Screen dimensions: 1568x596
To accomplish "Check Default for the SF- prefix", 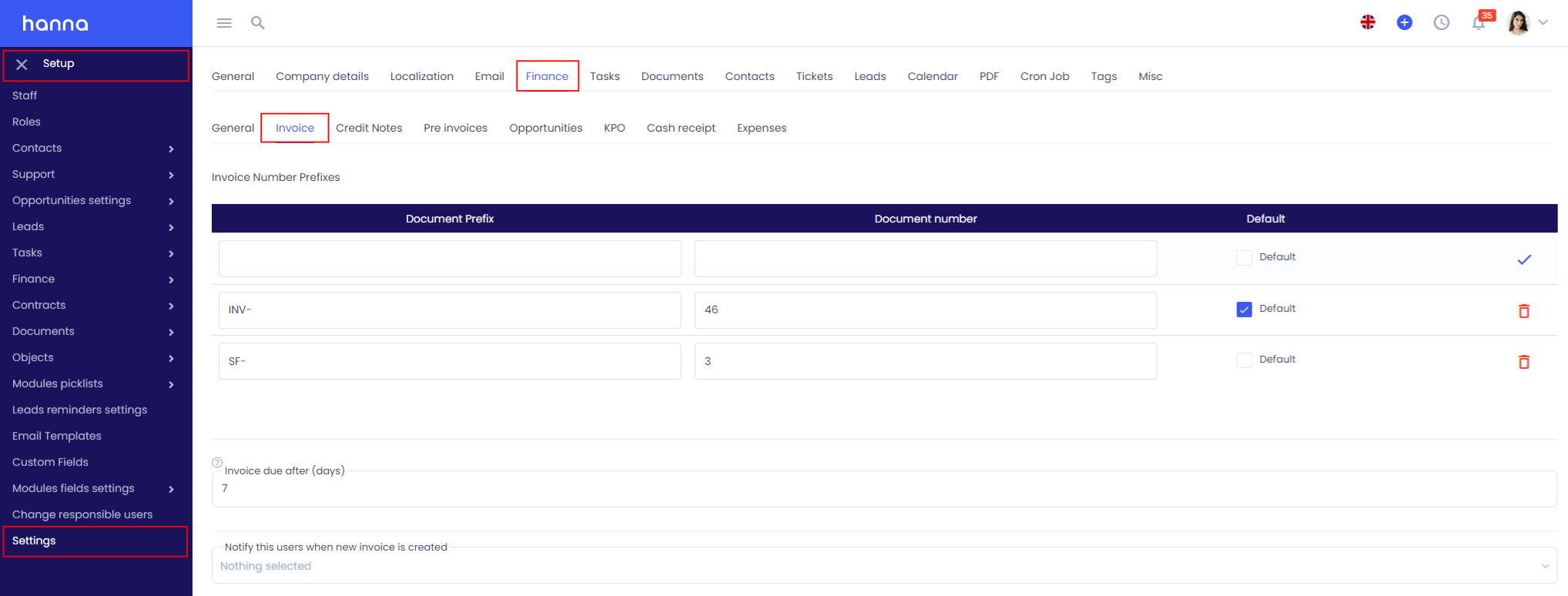I will (x=1245, y=360).
